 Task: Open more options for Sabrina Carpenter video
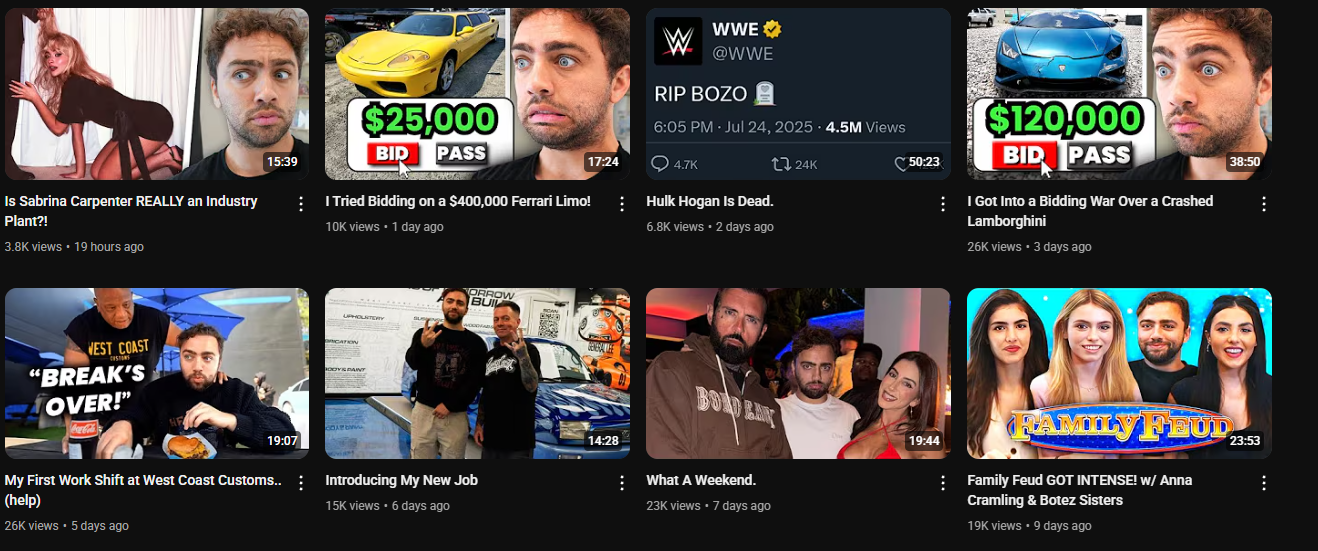pyautogui.click(x=301, y=204)
